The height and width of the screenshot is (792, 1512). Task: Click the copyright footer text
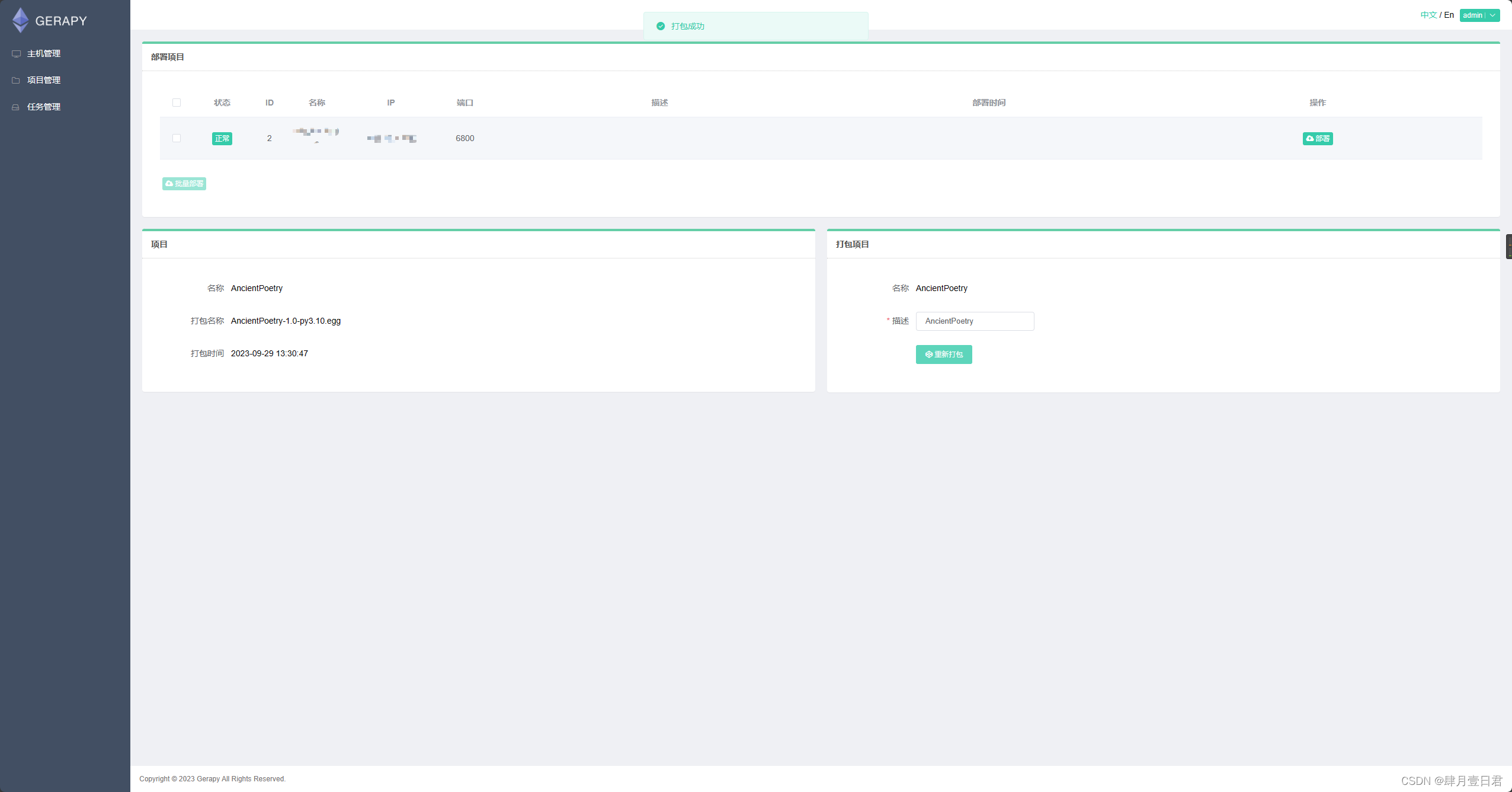pyautogui.click(x=213, y=779)
